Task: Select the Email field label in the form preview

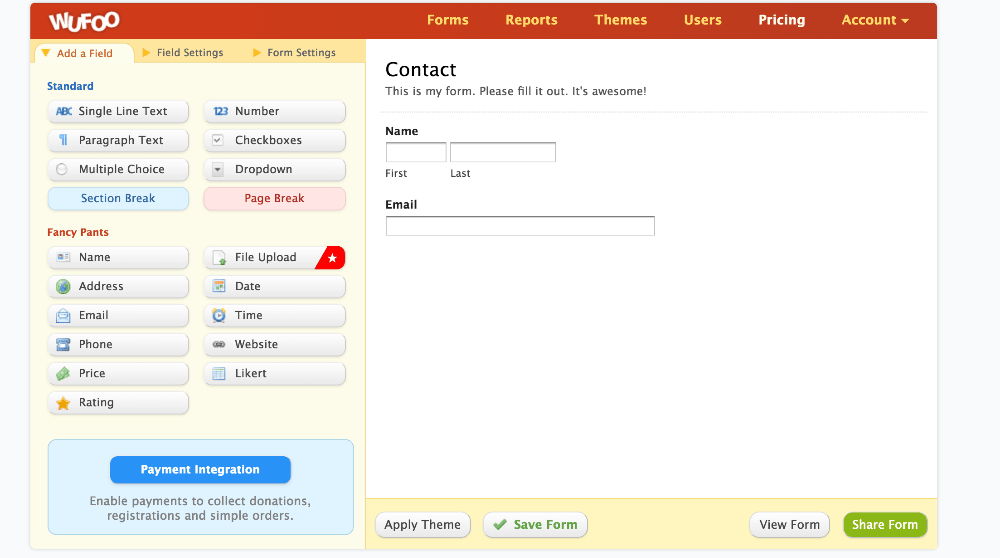Action: pyautogui.click(x=401, y=205)
